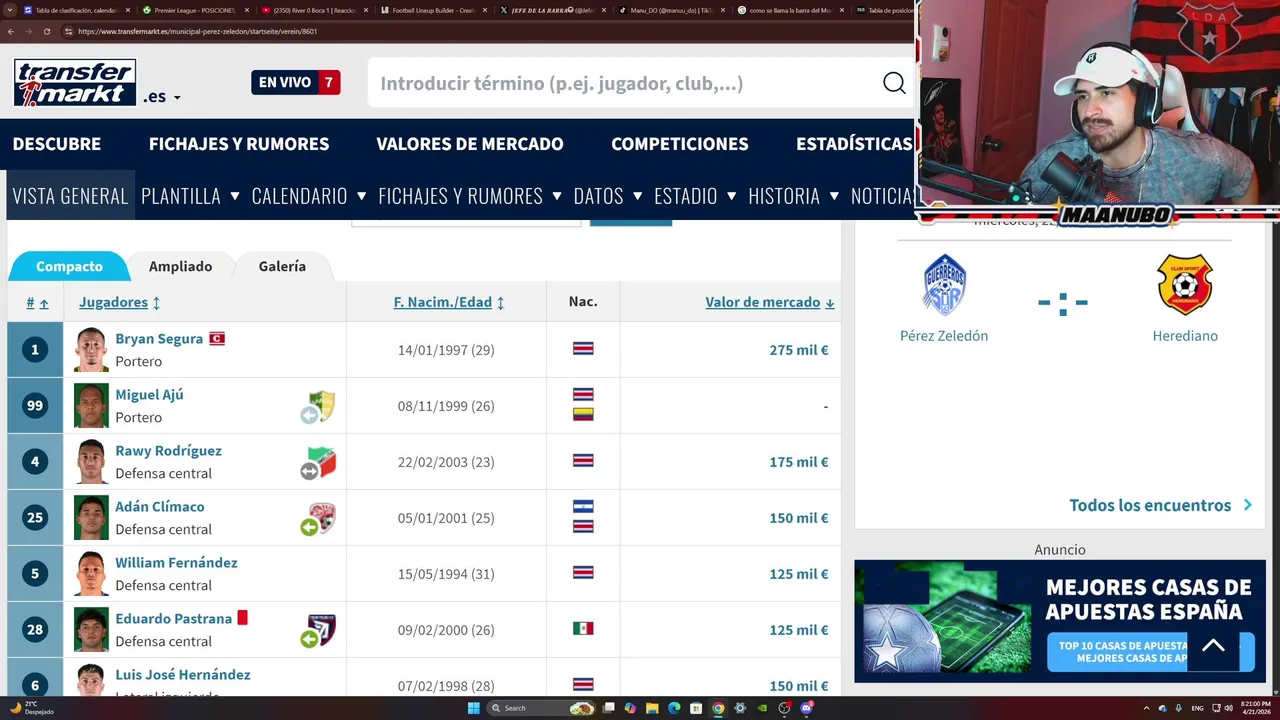Switch to Football Lineup Builder browser tab
The height and width of the screenshot is (720, 1280).
click(432, 10)
